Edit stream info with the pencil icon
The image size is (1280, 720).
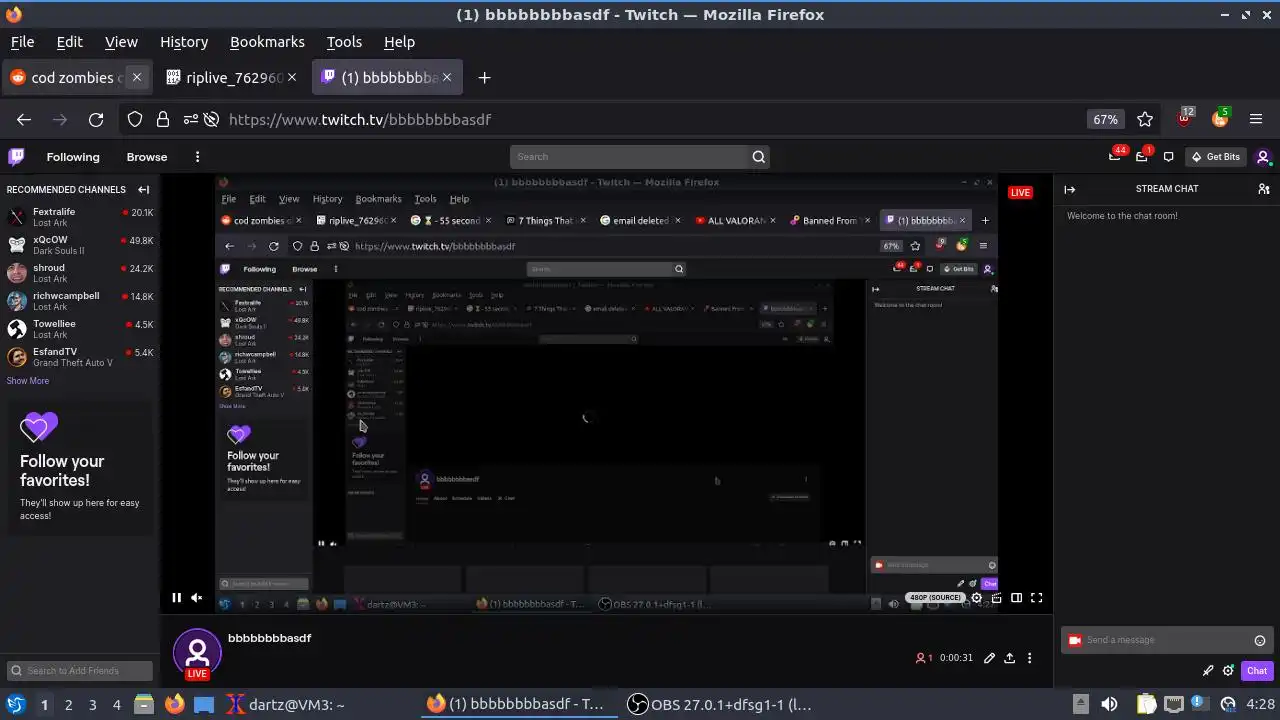[x=989, y=658]
